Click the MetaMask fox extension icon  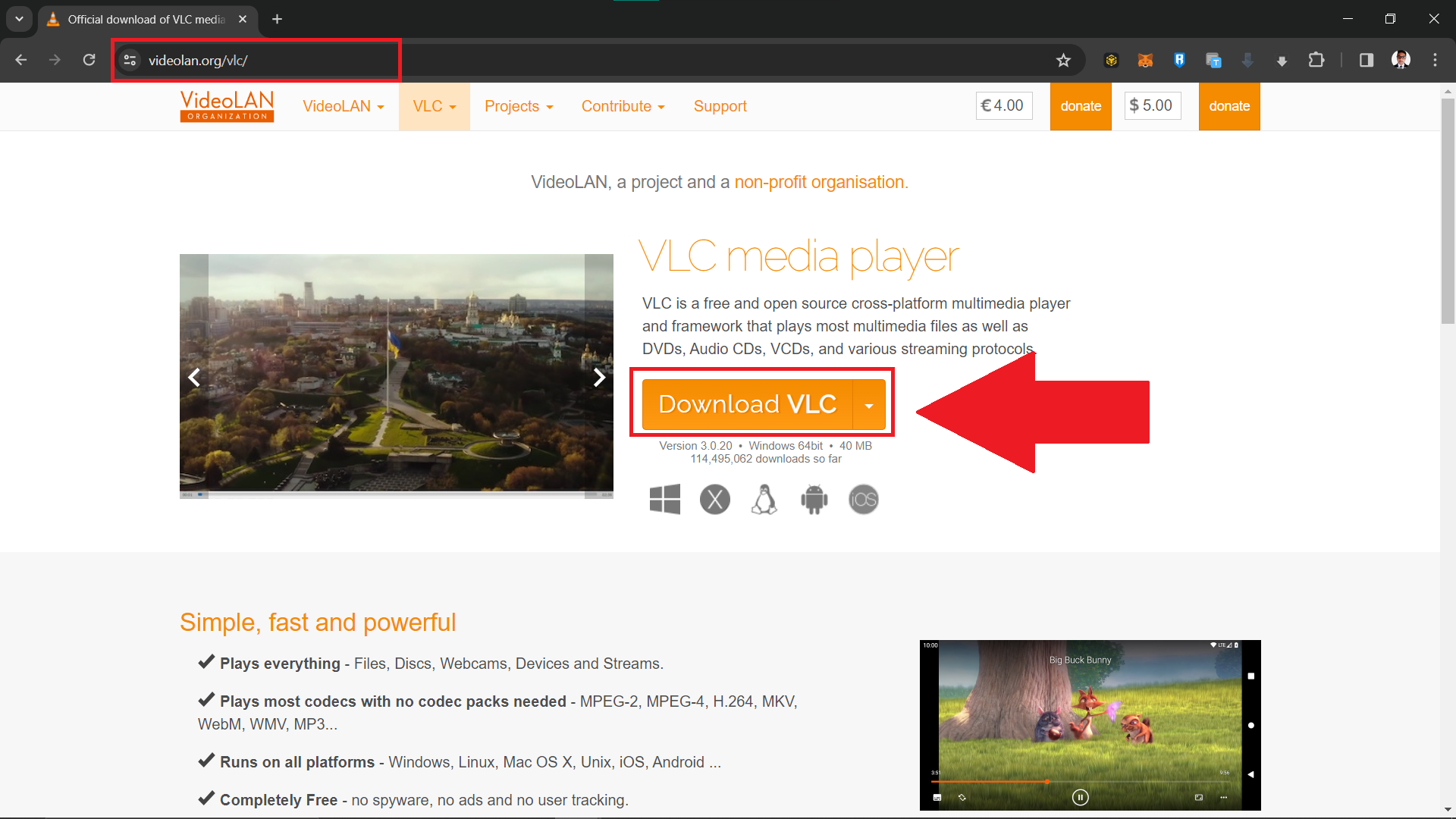click(1145, 60)
